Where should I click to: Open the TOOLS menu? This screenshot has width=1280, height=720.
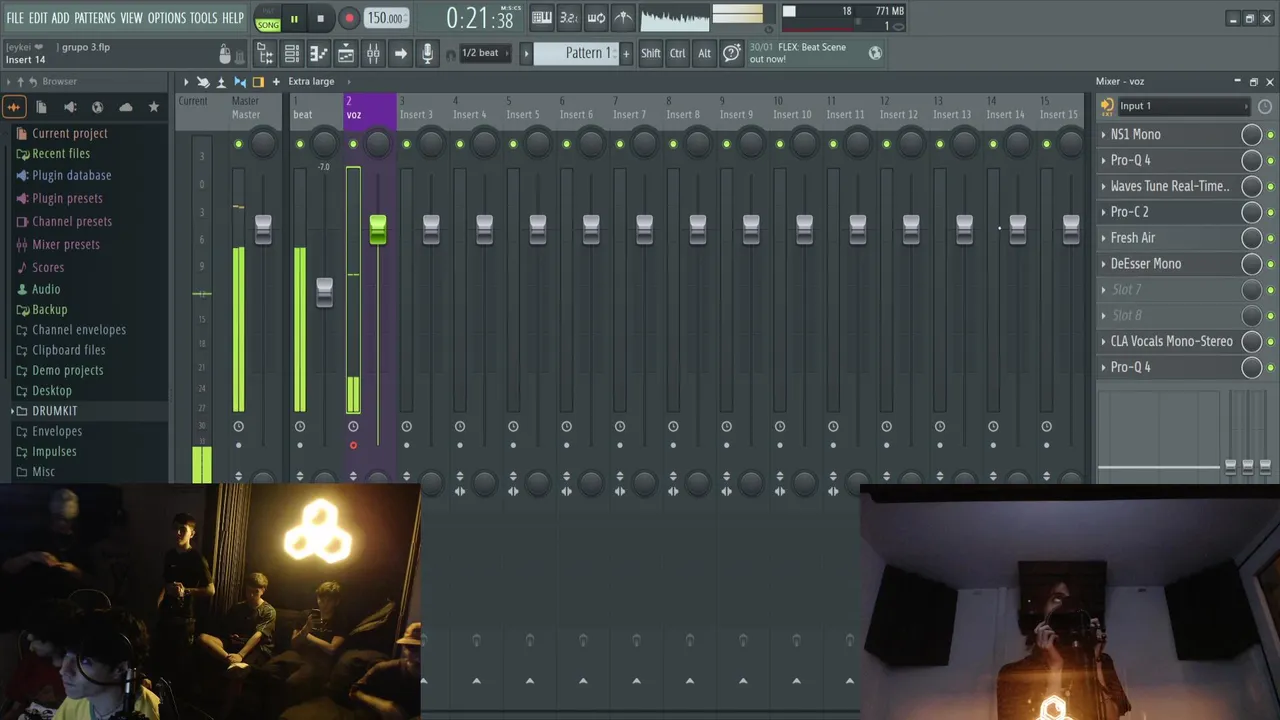[203, 18]
